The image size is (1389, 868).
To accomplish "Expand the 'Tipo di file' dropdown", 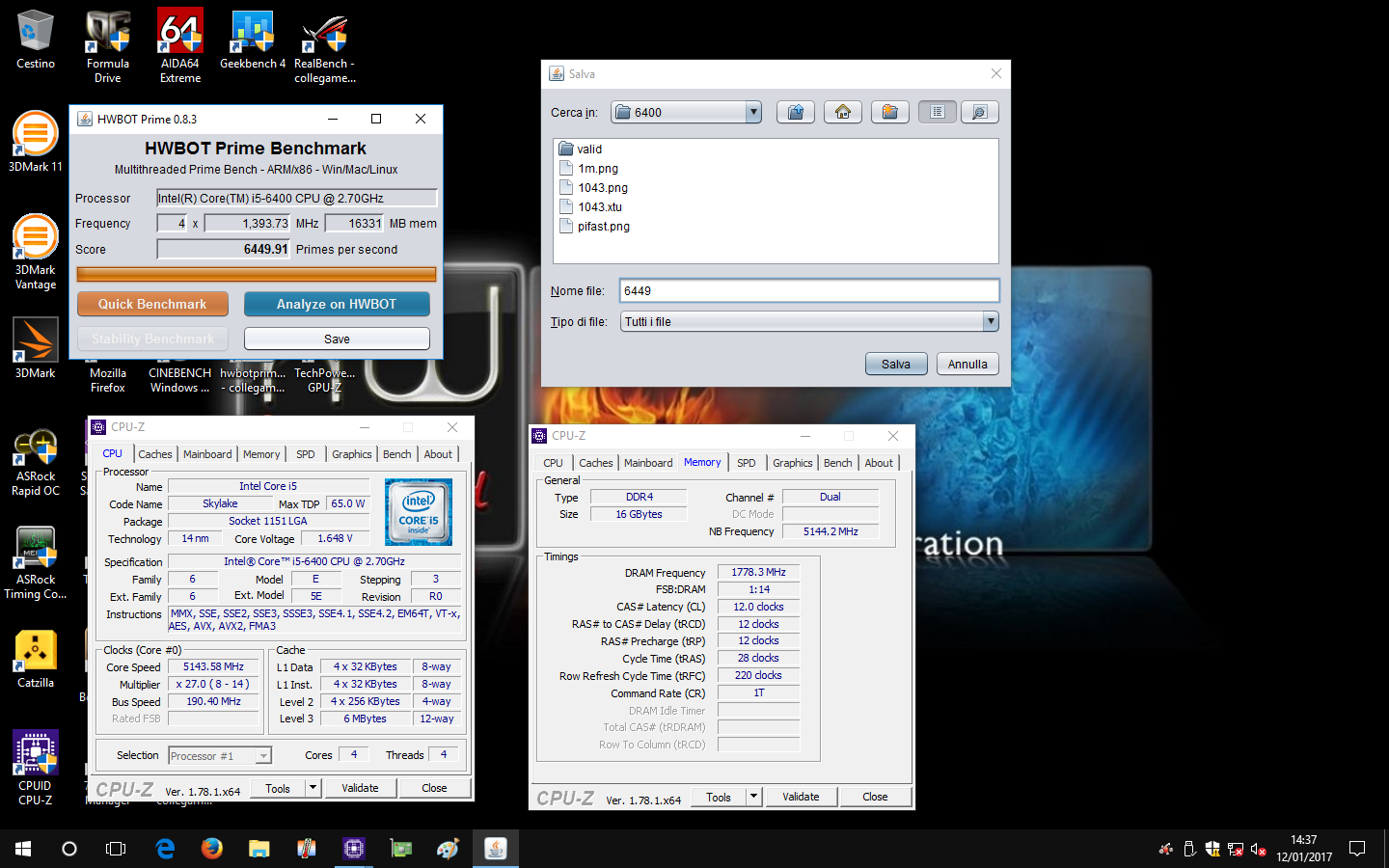I will pos(990,321).
